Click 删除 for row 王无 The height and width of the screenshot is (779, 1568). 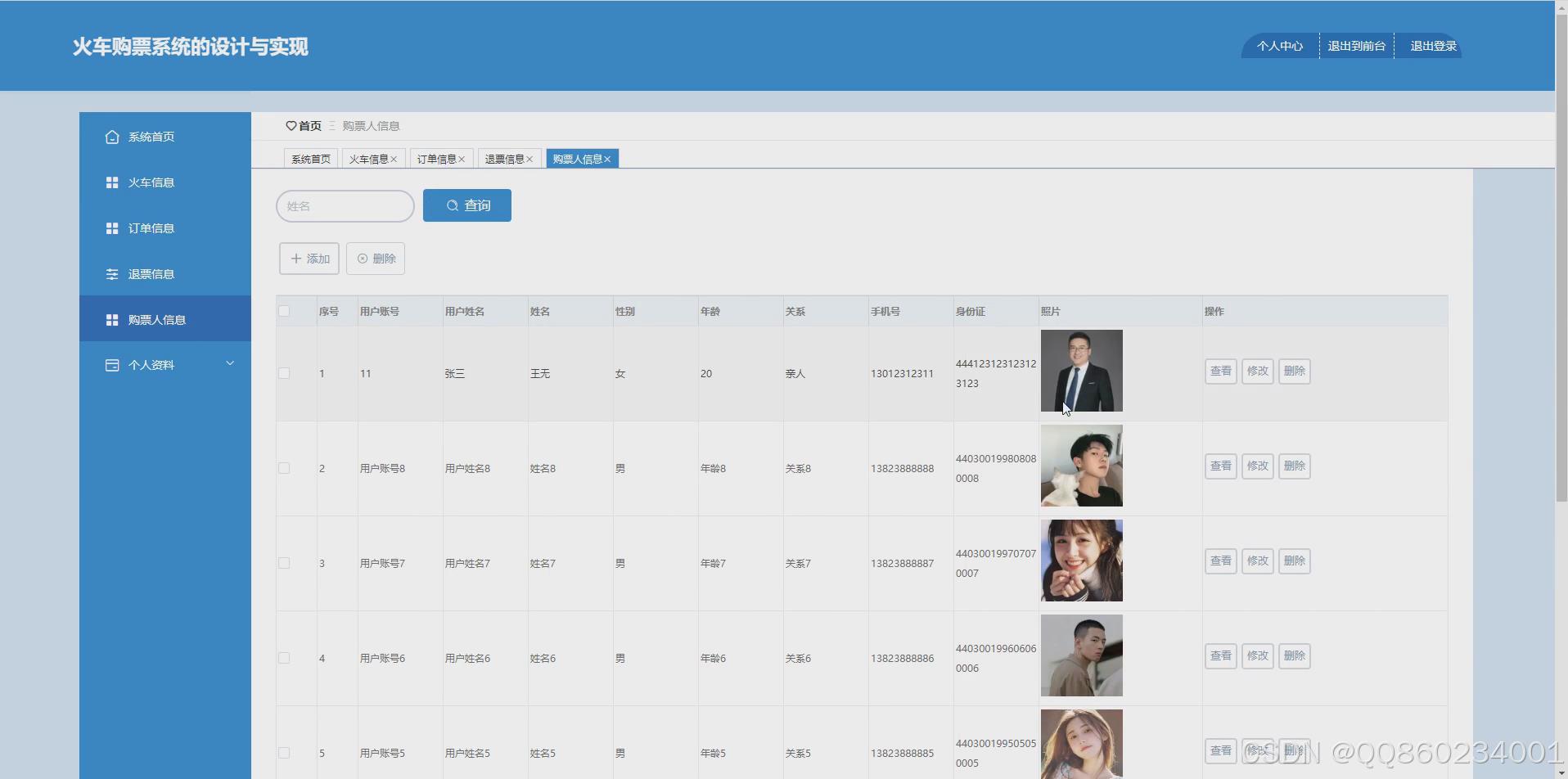click(x=1295, y=371)
